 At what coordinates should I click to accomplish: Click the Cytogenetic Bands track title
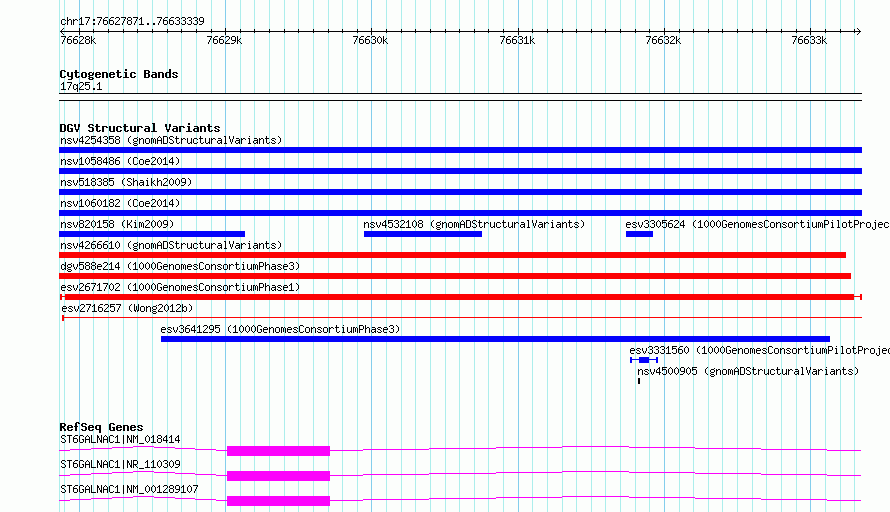pyautogui.click(x=119, y=74)
